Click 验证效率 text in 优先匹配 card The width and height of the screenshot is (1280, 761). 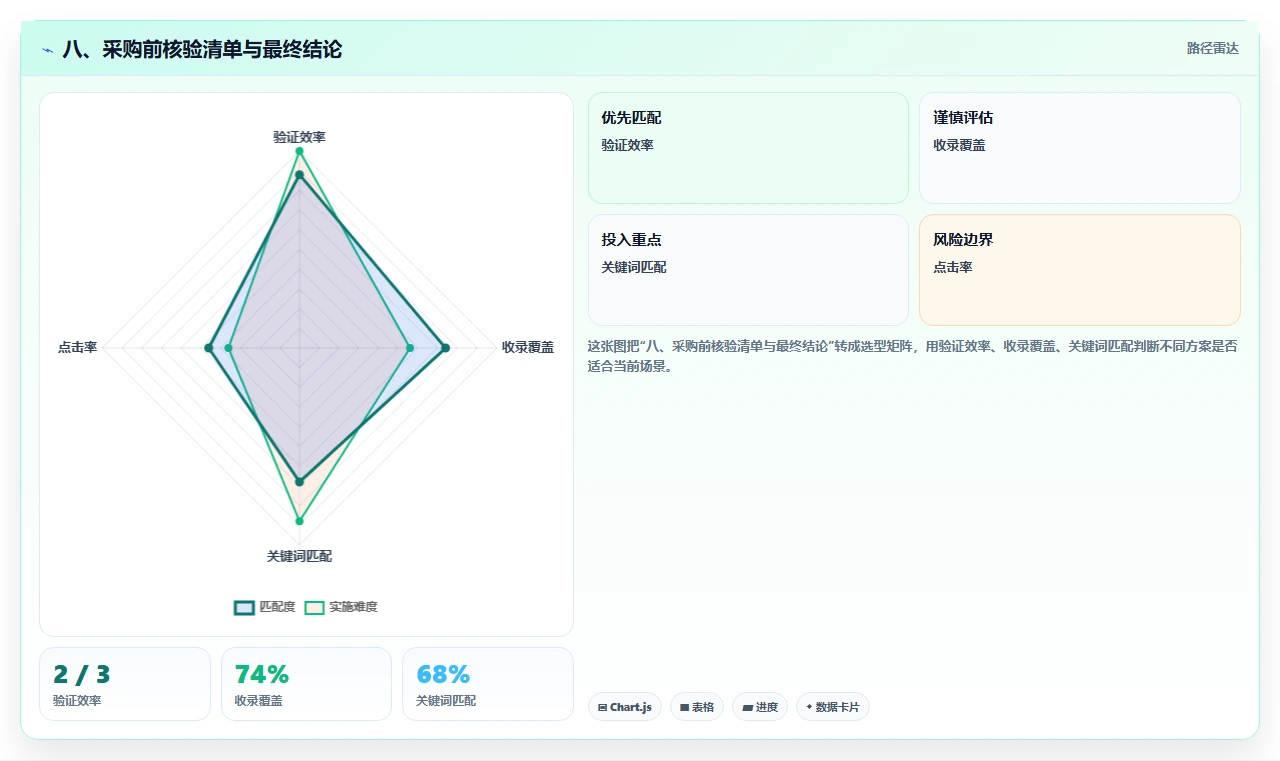pyautogui.click(x=627, y=145)
